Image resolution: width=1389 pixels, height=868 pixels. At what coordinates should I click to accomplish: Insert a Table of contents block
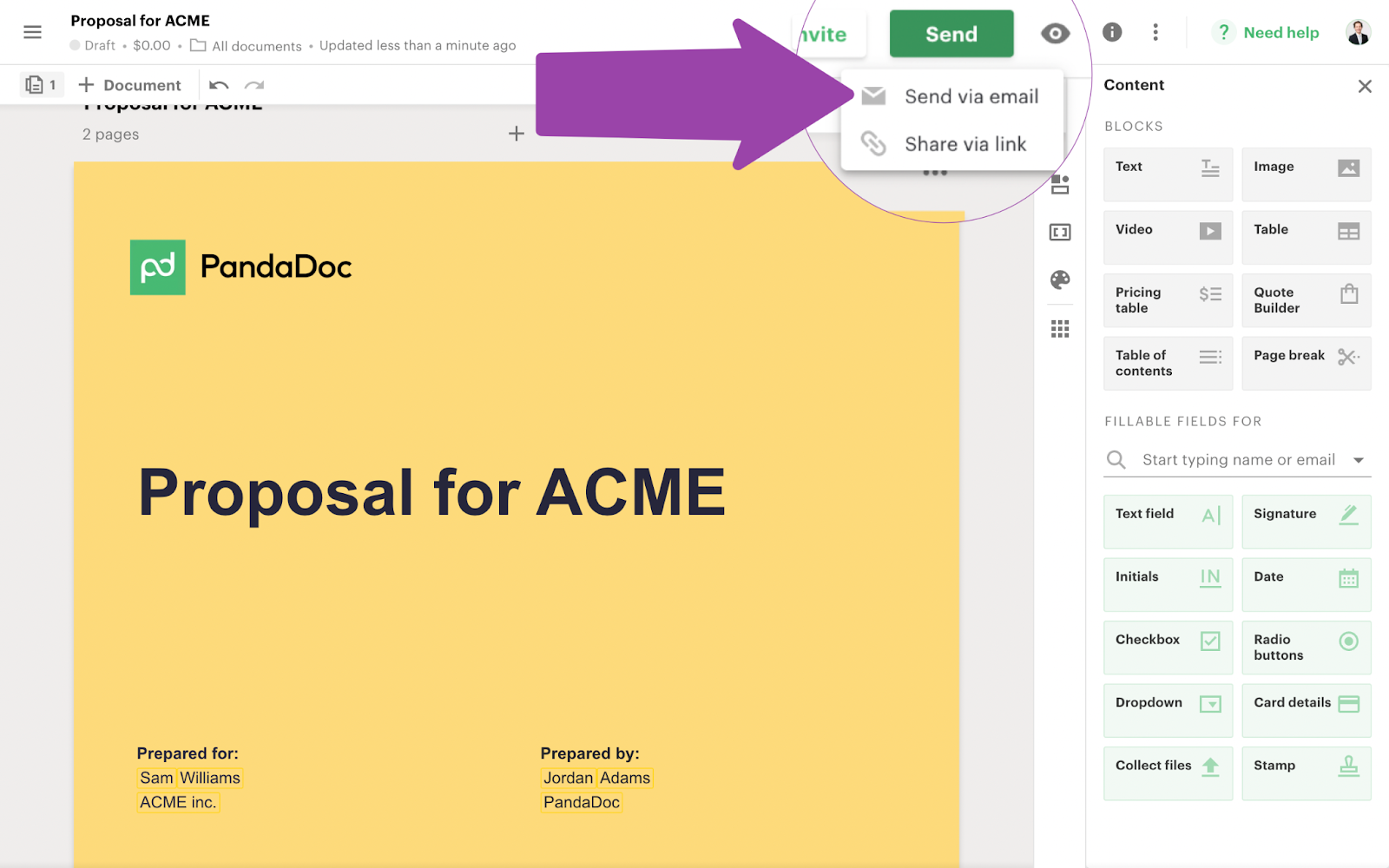tap(1168, 363)
